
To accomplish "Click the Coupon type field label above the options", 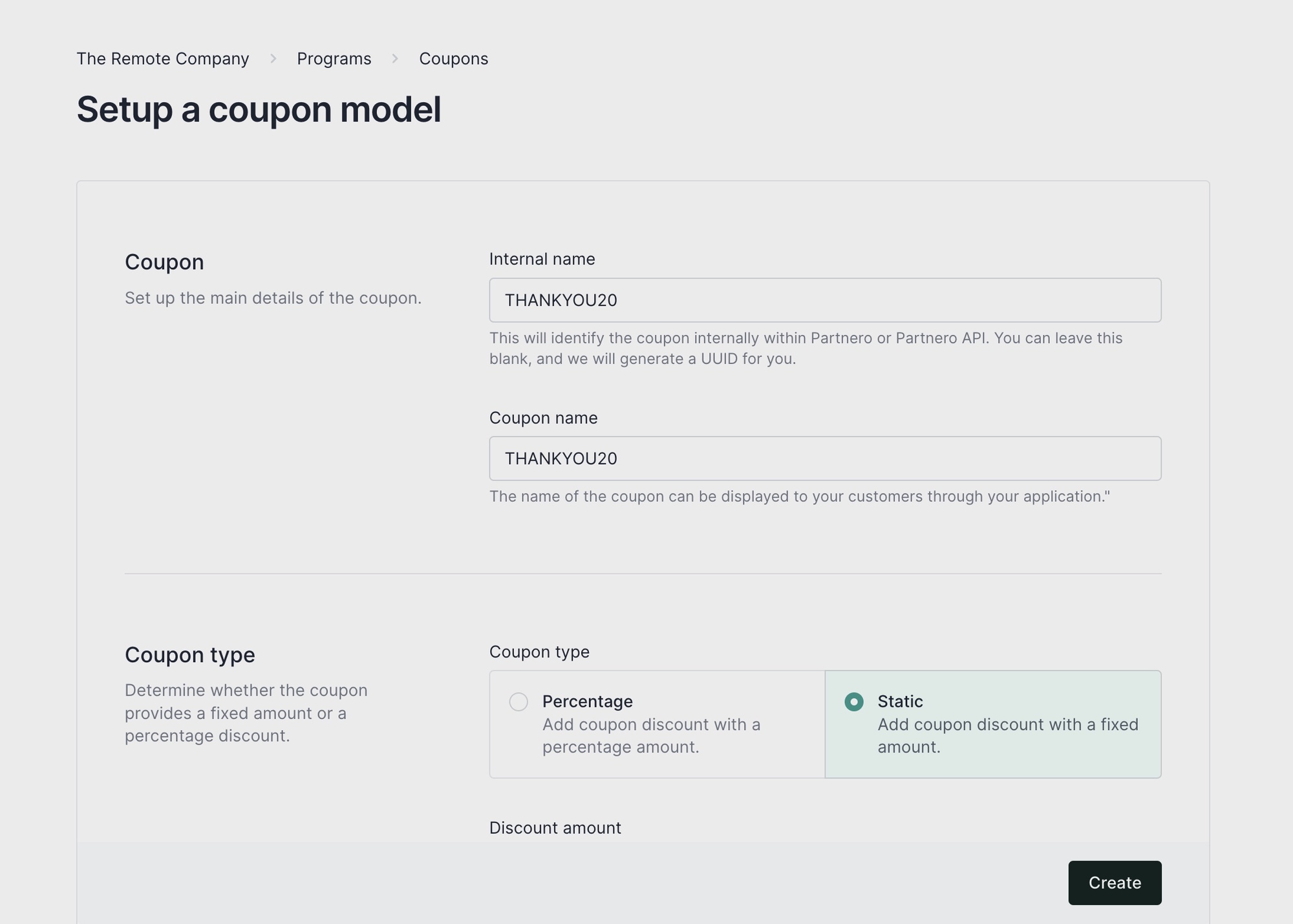I will 539,652.
